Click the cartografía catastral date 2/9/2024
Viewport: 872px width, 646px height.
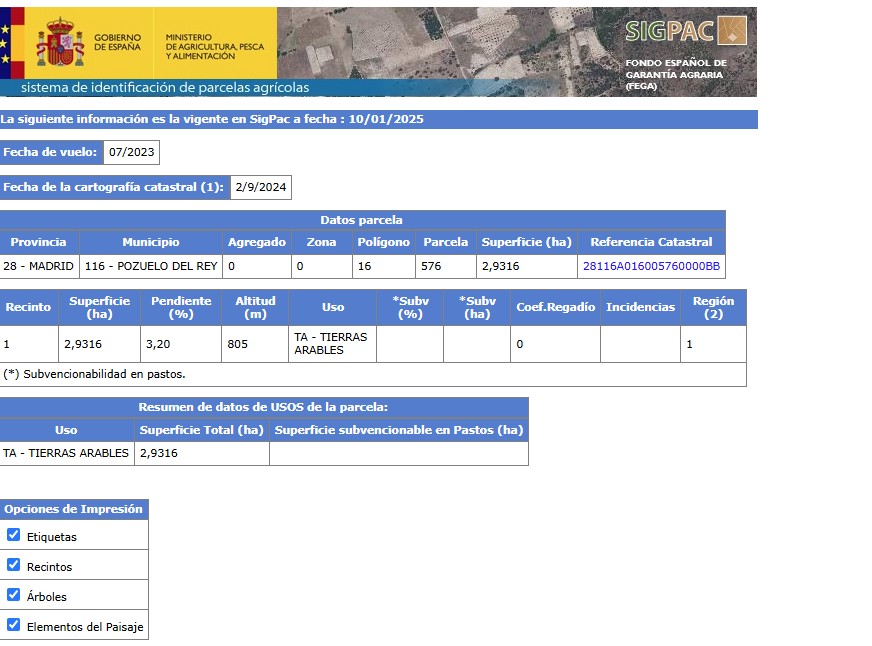click(x=260, y=187)
